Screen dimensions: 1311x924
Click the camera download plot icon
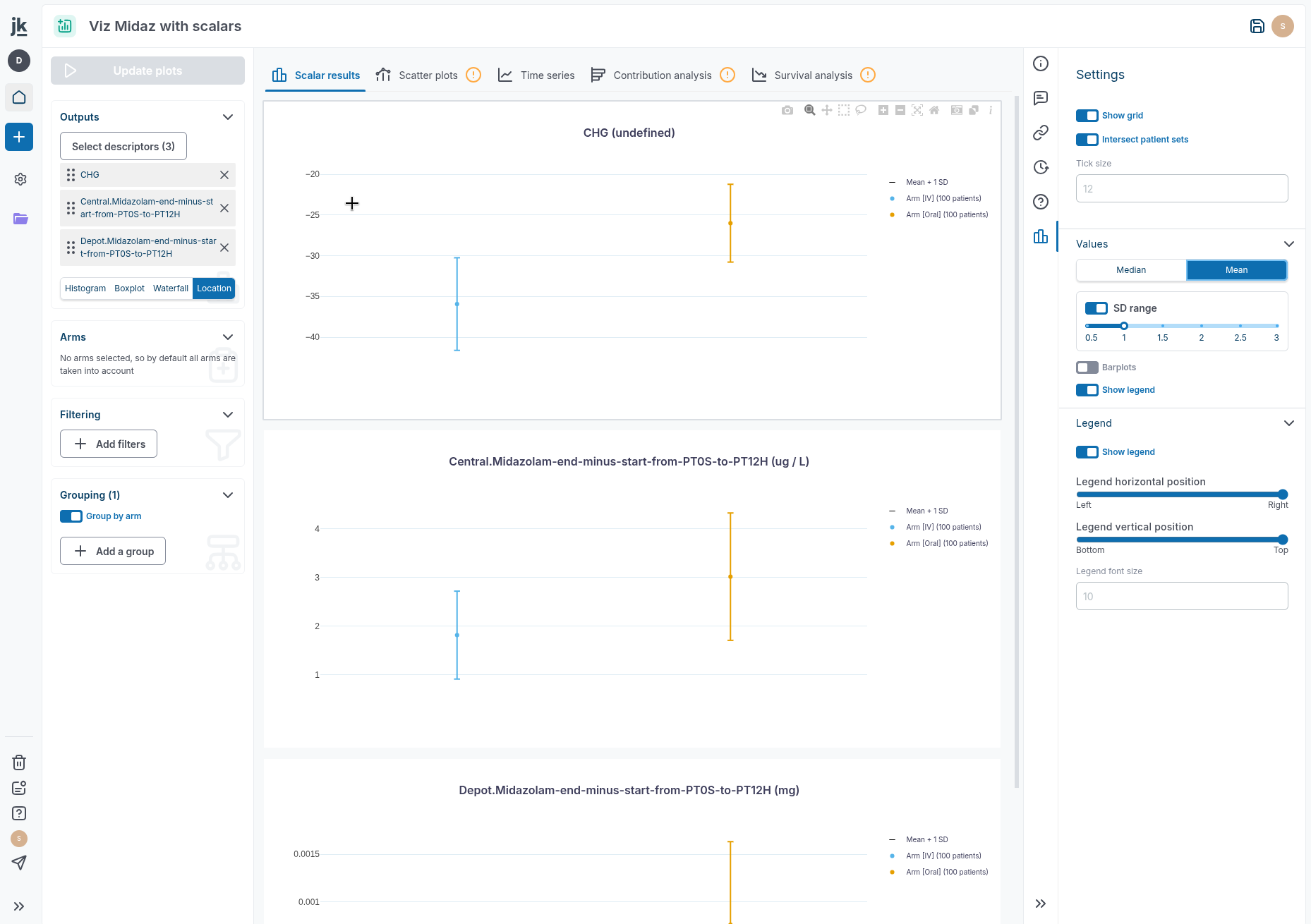pos(787,110)
